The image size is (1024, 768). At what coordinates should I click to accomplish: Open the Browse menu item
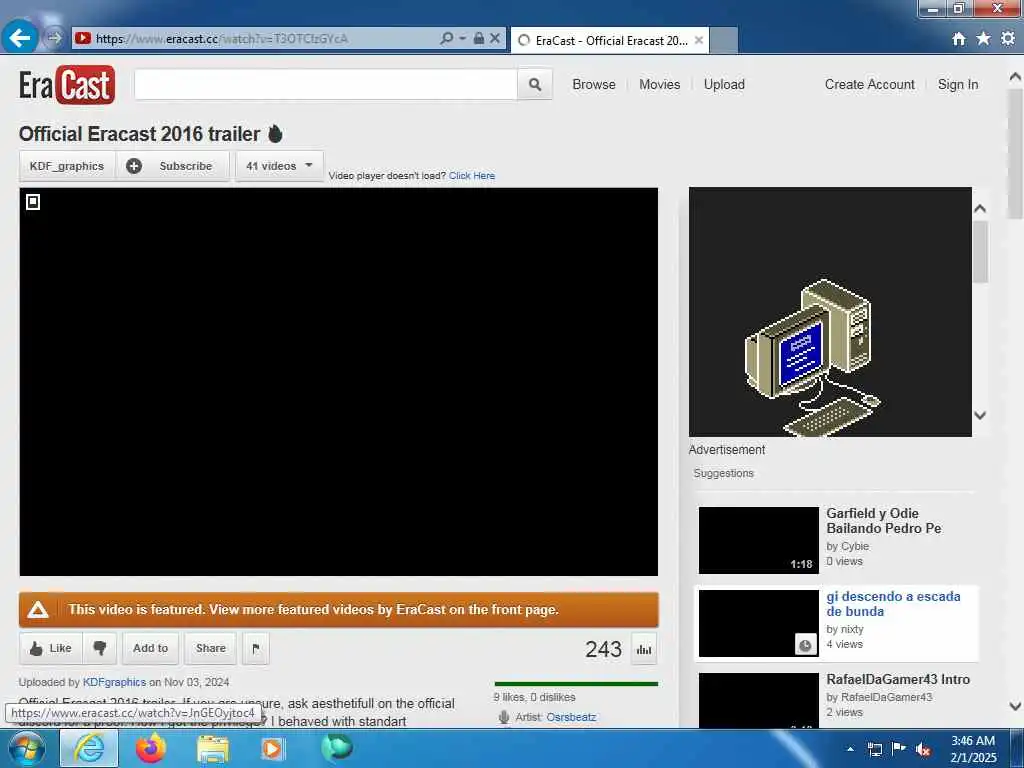tap(594, 84)
